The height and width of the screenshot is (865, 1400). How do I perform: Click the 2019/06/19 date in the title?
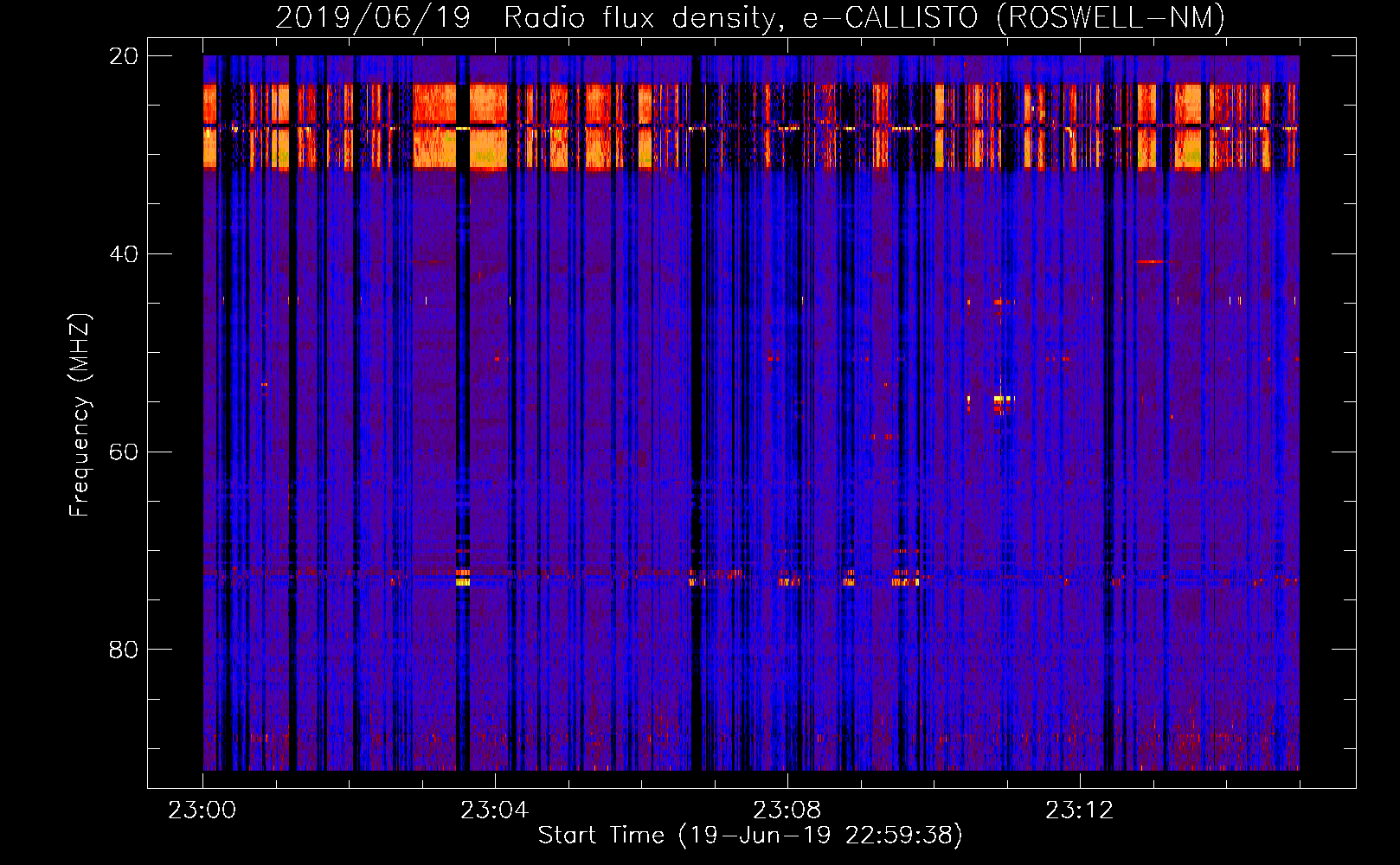point(373,18)
